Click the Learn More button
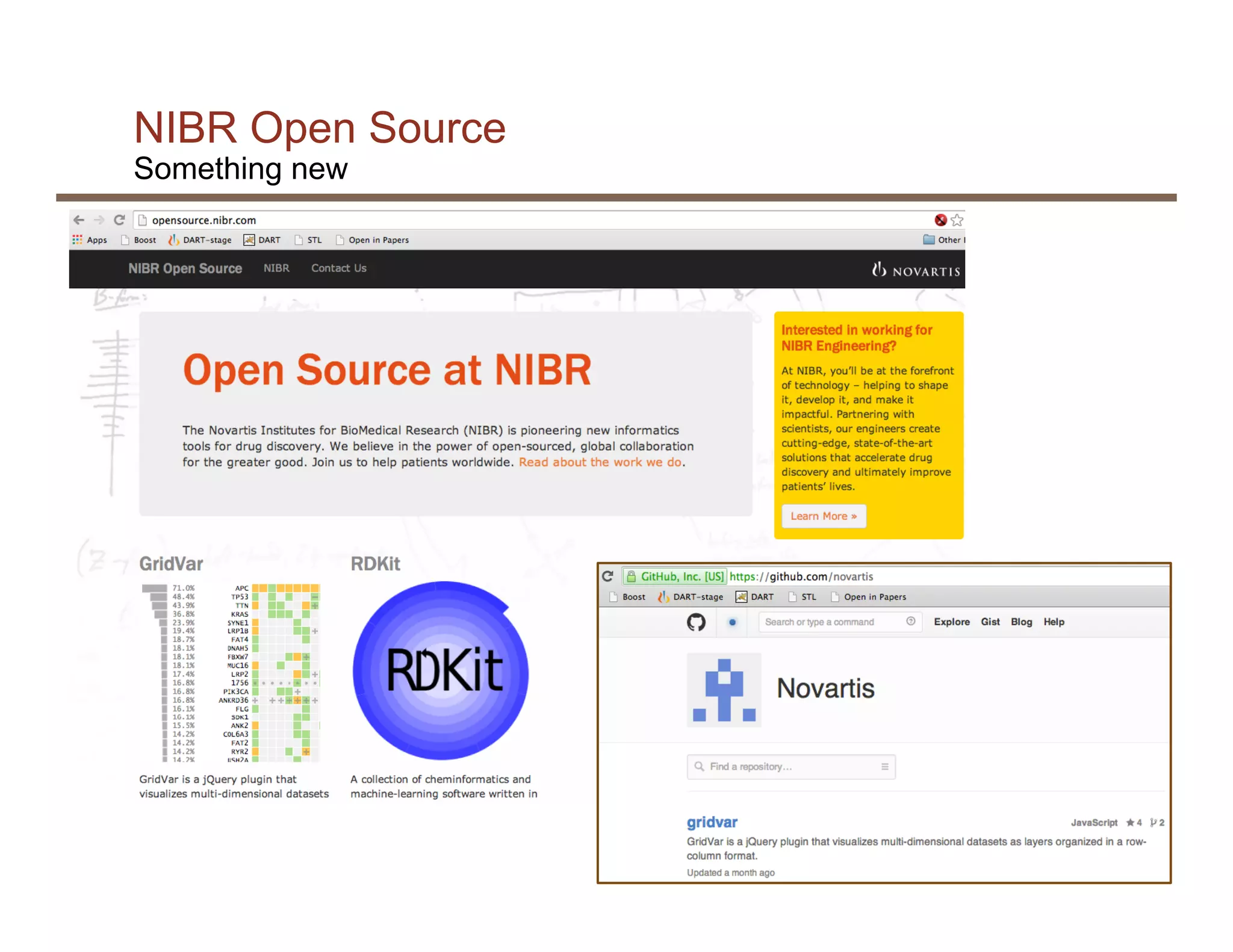Image resolution: width=1233 pixels, height=952 pixels. pos(824,516)
